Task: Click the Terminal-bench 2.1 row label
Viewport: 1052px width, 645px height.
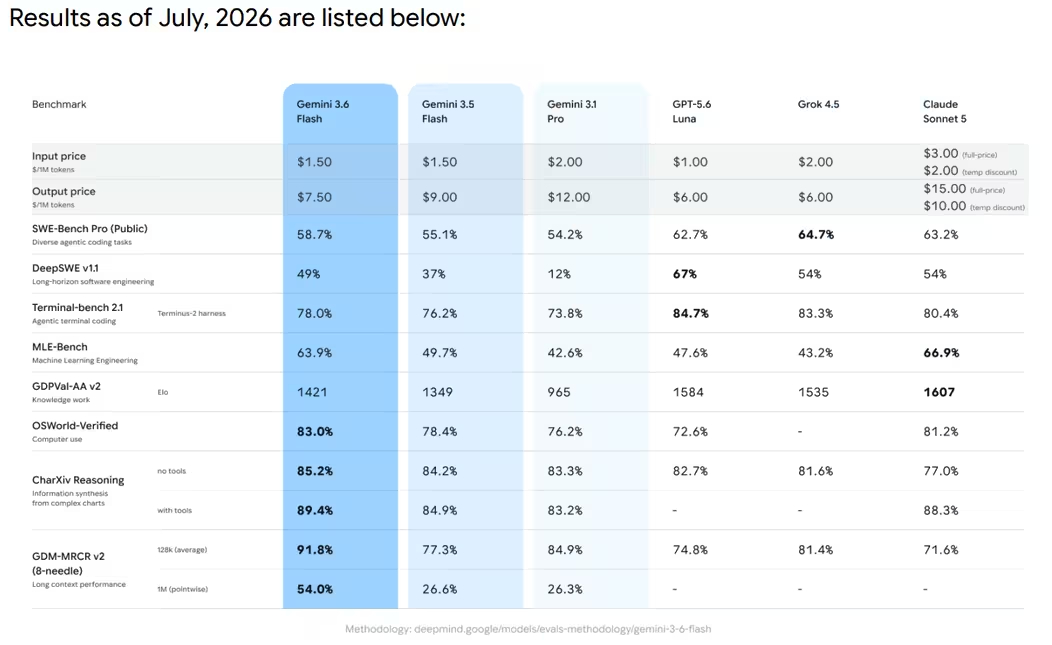Action: click(78, 307)
